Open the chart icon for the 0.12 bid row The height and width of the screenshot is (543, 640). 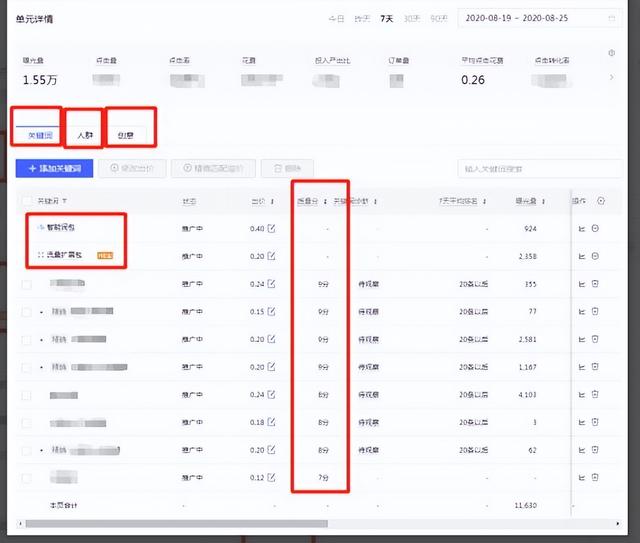pyautogui.click(x=582, y=477)
